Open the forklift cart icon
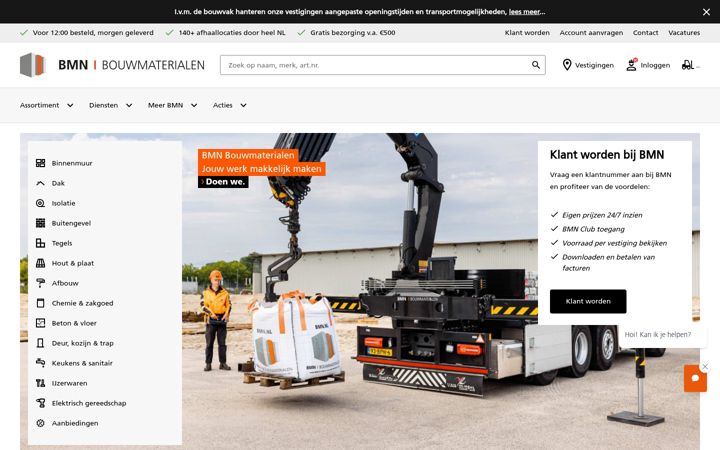 click(x=687, y=65)
